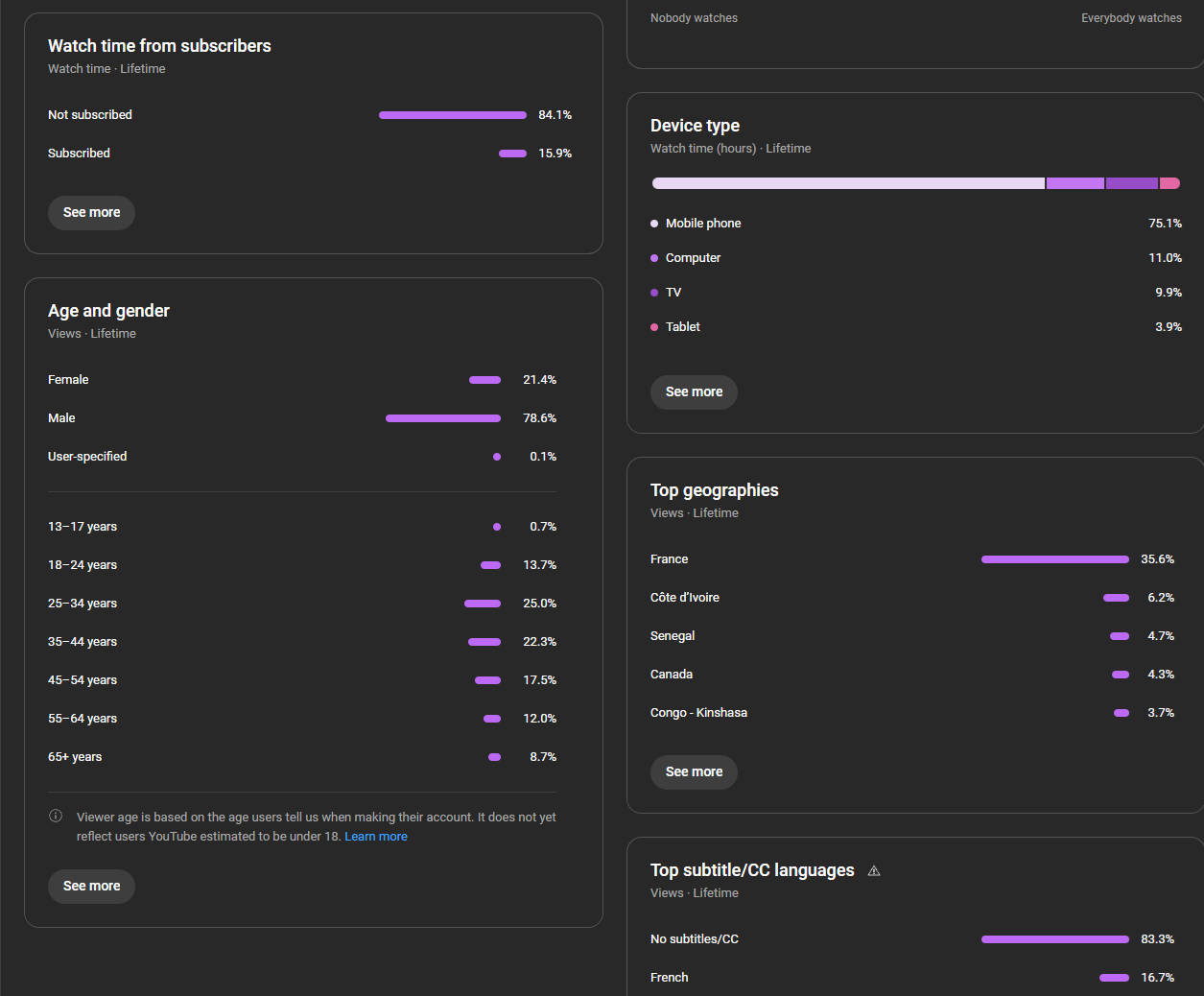Viewport: 1204px width, 996px height.
Task: Click the Top geographies card title
Action: coord(714,490)
